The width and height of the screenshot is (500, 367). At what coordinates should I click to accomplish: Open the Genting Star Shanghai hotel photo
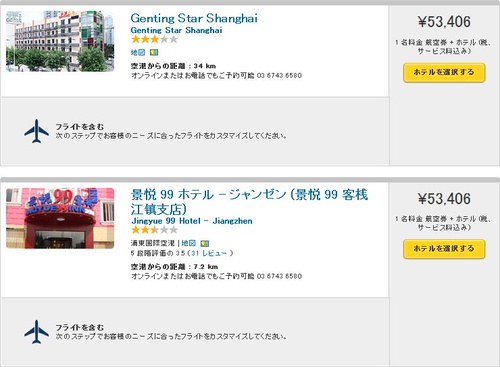click(x=60, y=41)
